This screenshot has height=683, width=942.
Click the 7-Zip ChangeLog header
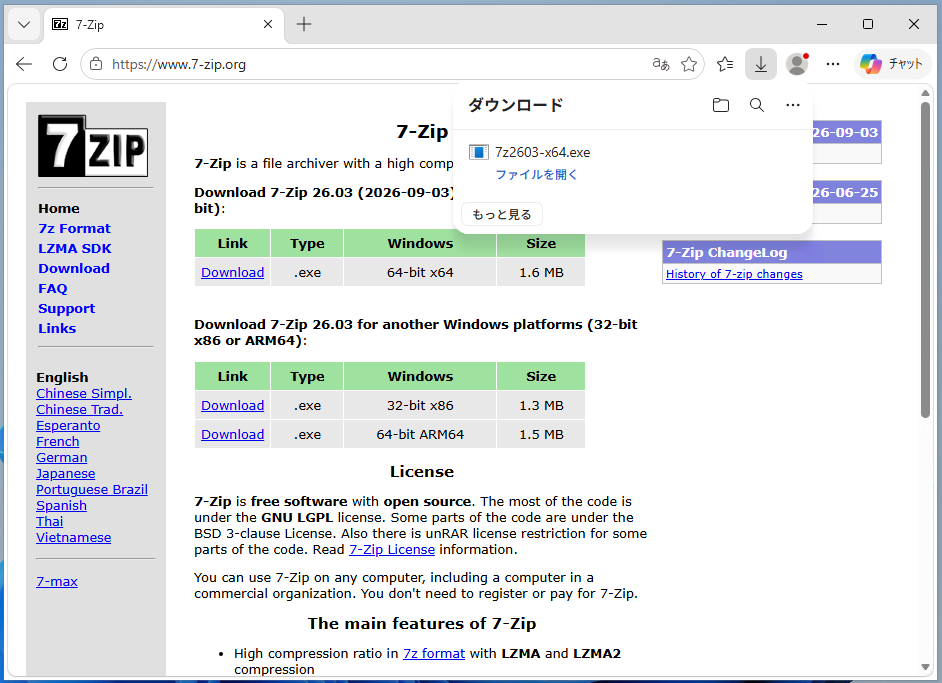coord(772,252)
